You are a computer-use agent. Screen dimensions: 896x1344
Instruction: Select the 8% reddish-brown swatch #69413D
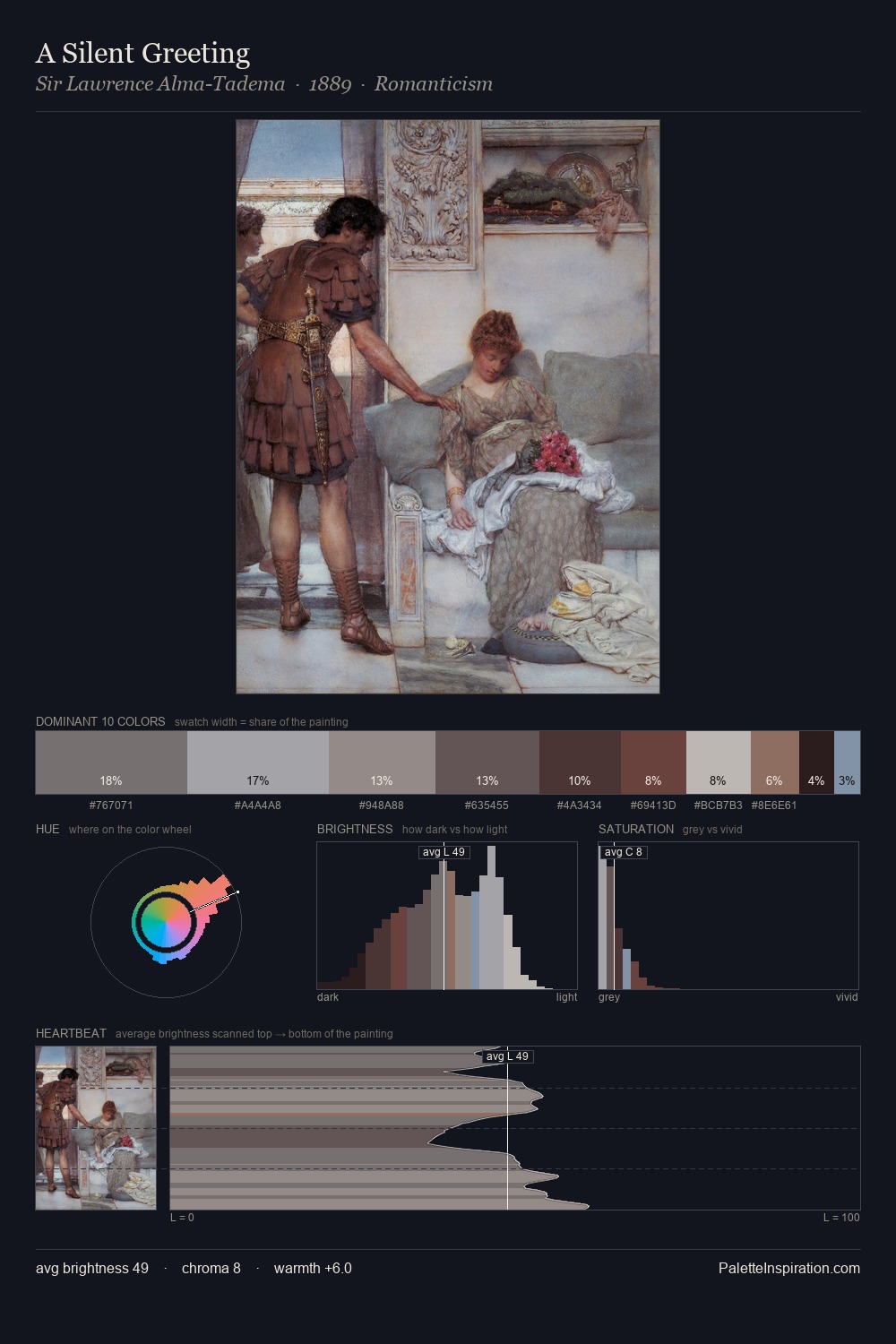(653, 762)
